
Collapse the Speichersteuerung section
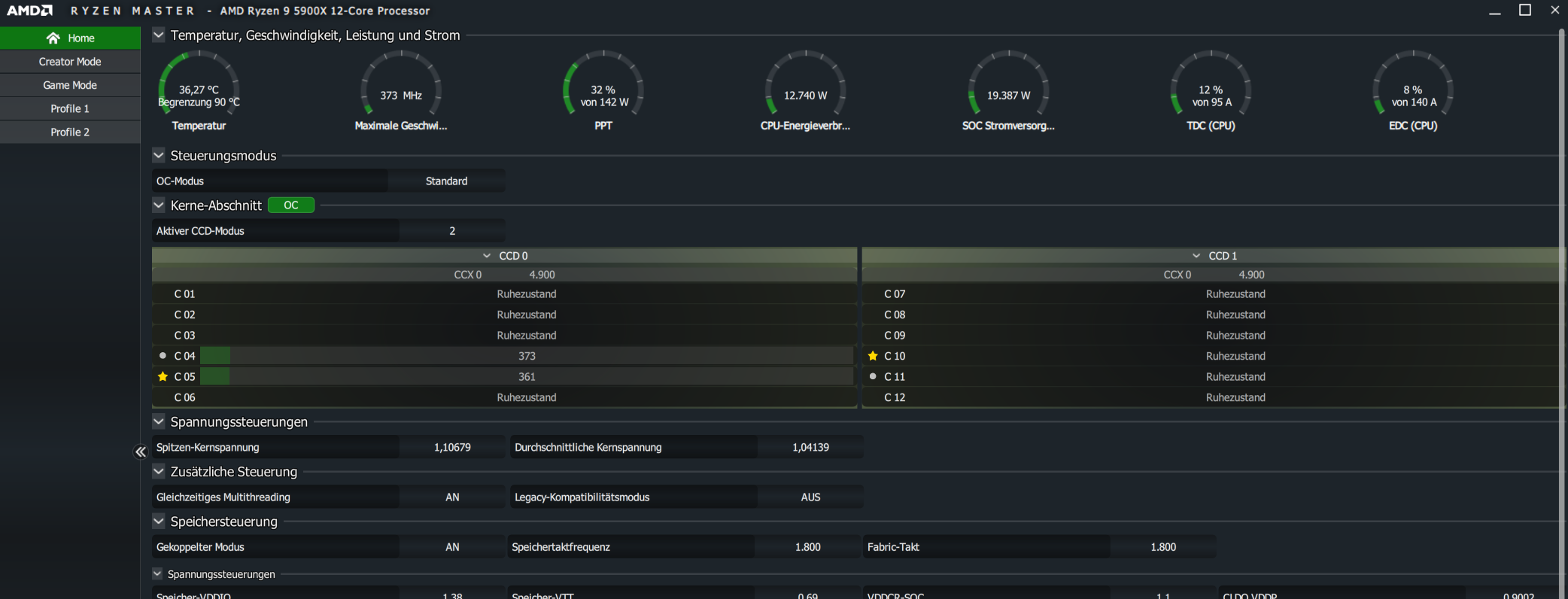pyautogui.click(x=159, y=521)
